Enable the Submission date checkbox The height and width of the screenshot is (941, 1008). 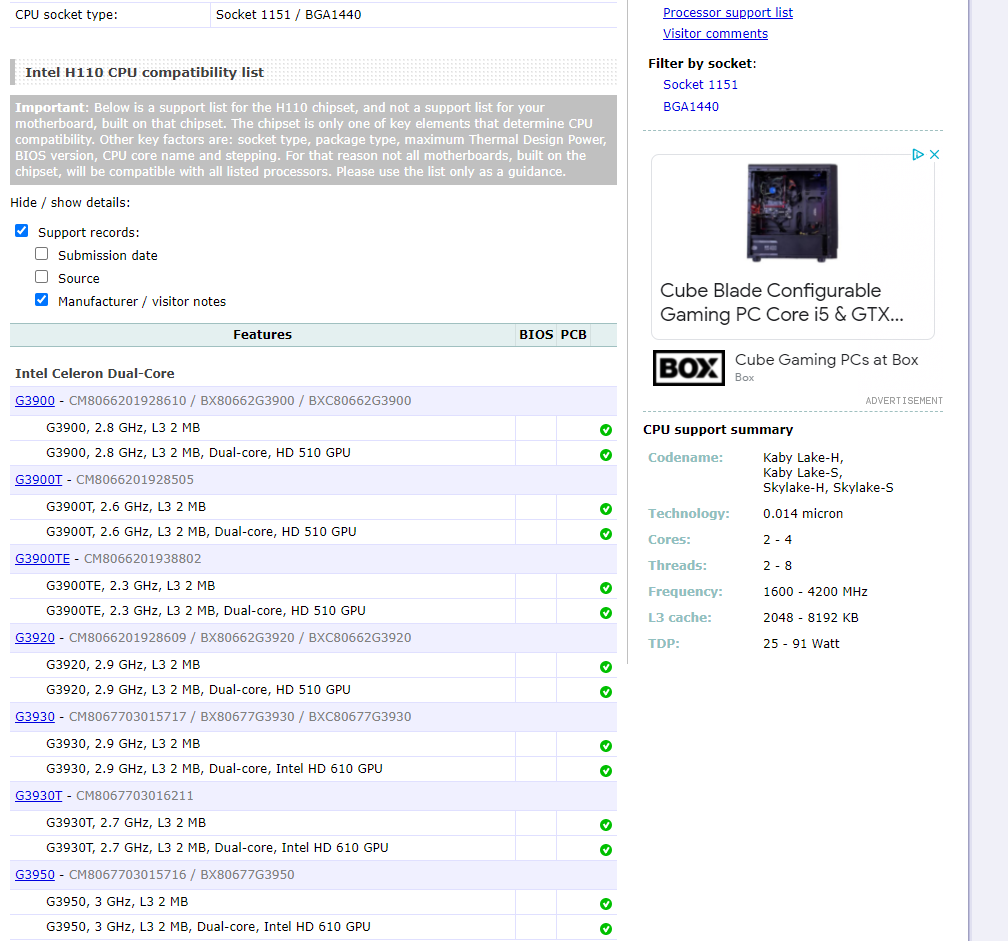(42, 254)
